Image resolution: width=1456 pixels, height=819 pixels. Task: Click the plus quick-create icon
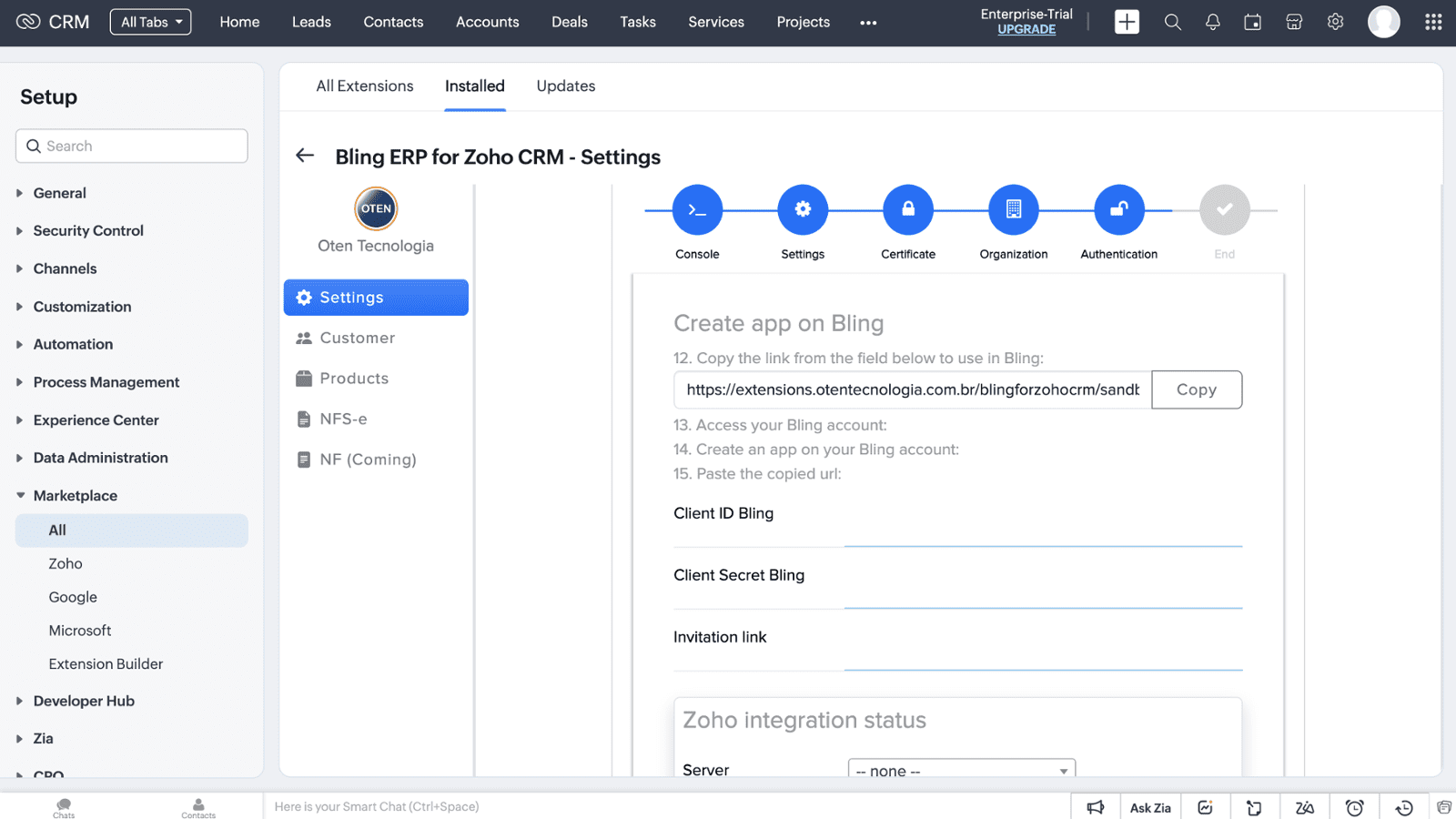(1127, 22)
